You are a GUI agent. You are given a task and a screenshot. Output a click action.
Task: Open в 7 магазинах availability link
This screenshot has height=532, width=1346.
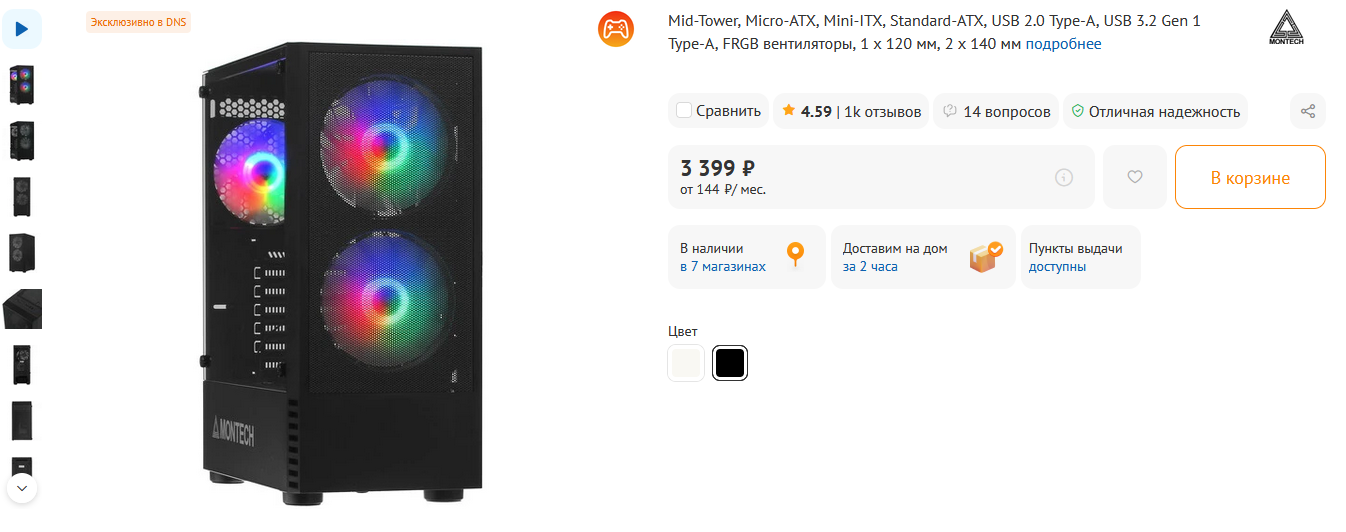(x=722, y=267)
